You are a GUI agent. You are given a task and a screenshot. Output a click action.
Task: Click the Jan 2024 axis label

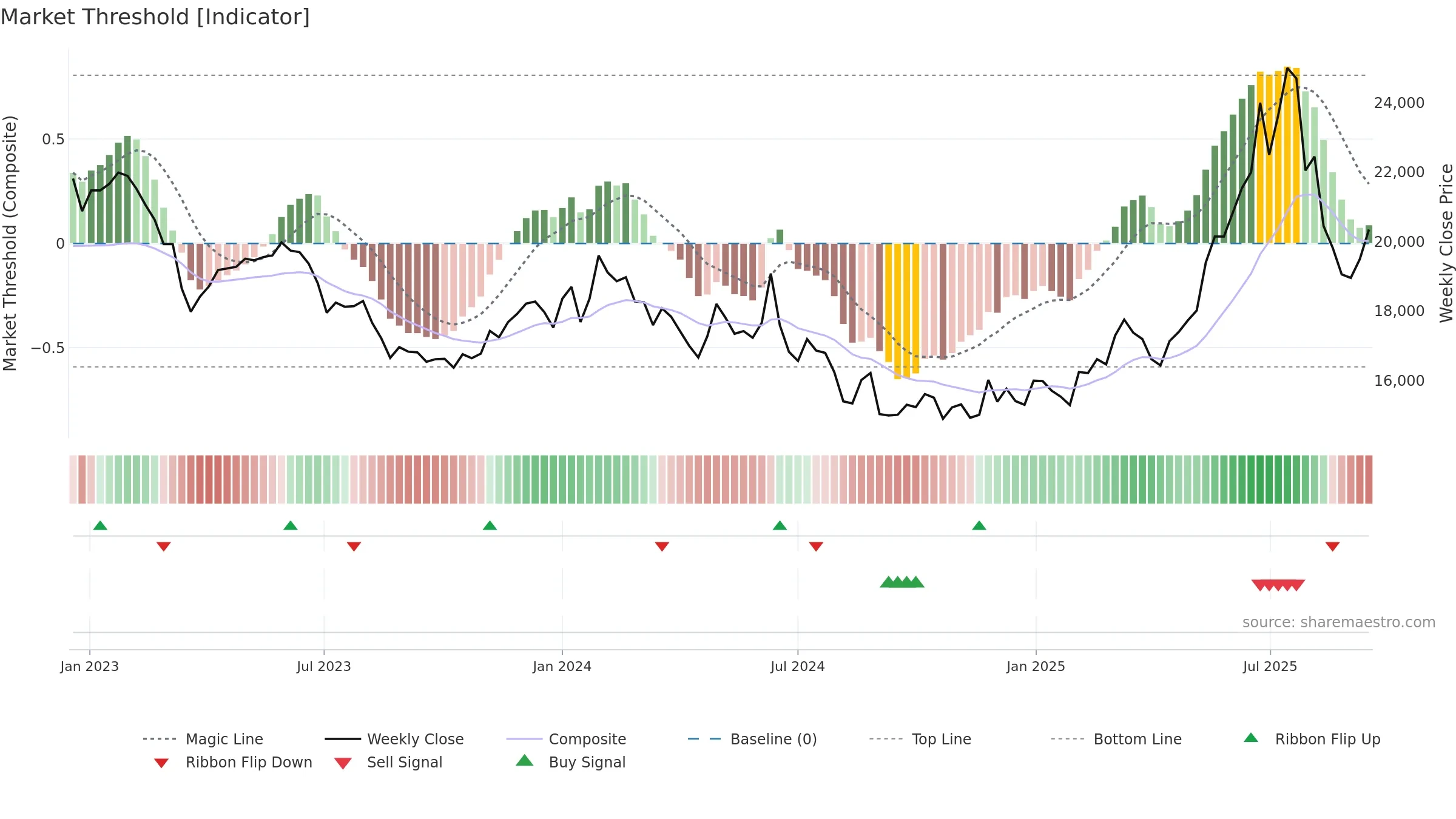pos(562,666)
